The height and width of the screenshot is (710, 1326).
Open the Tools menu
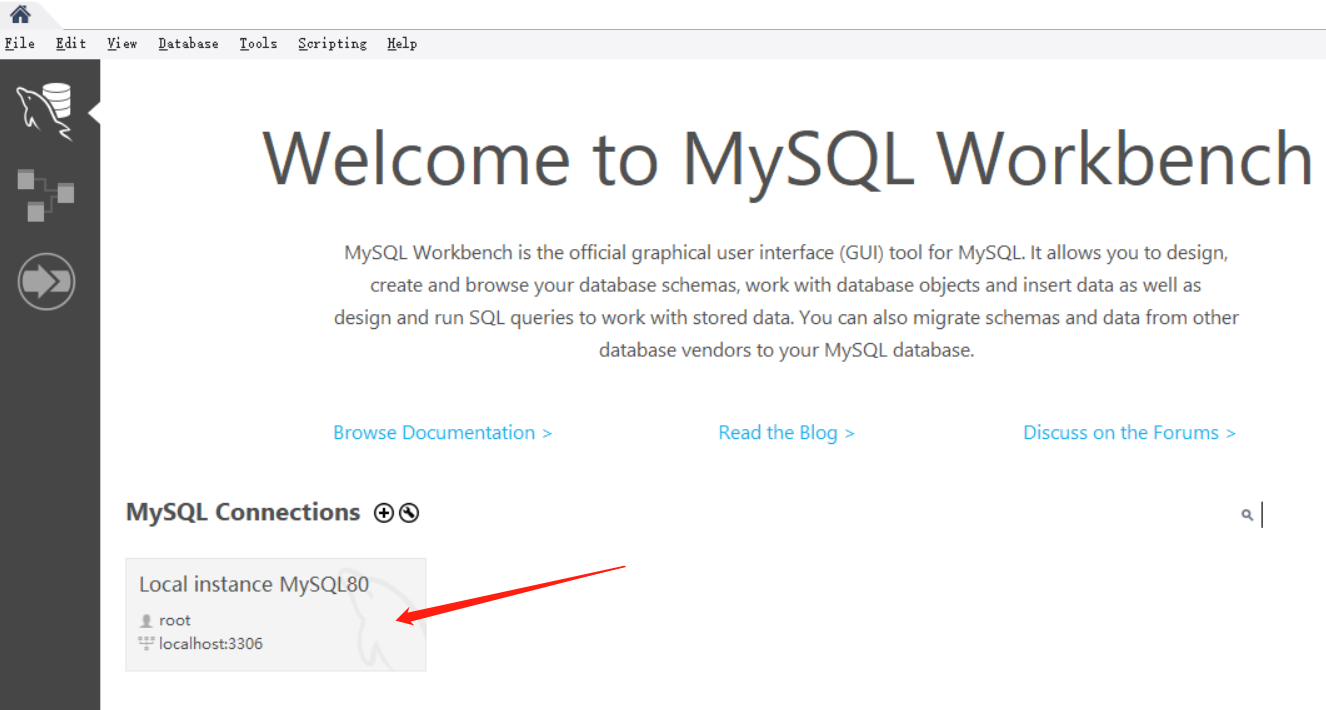point(258,43)
